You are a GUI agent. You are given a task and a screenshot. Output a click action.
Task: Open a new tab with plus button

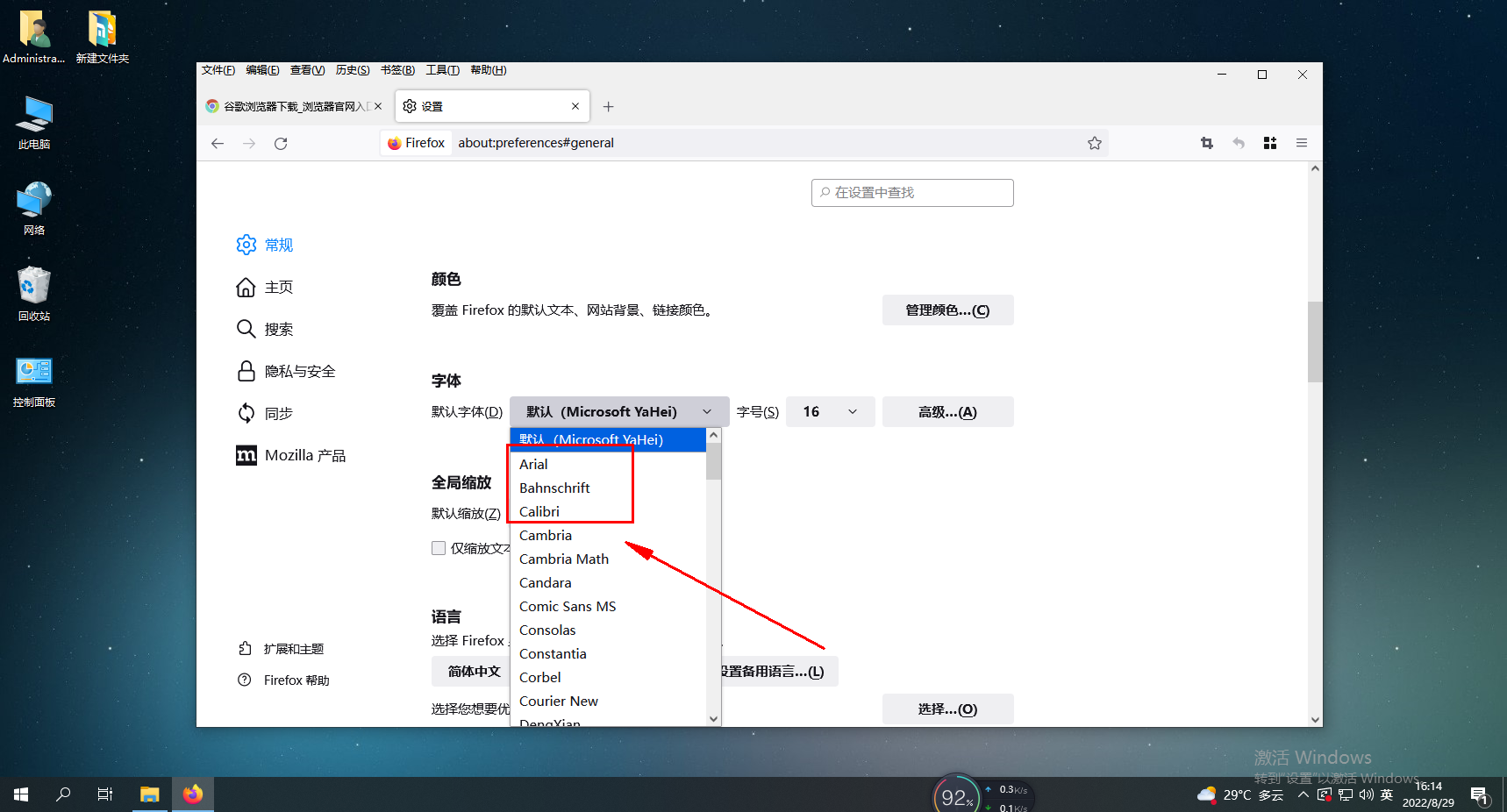[609, 106]
